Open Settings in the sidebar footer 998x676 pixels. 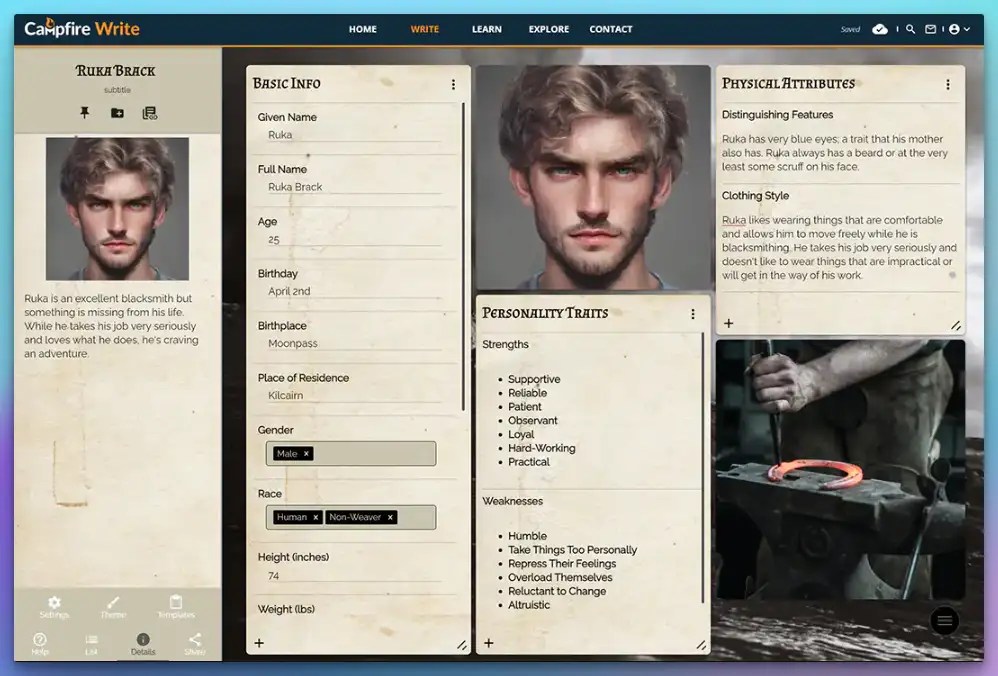pyautogui.click(x=55, y=607)
